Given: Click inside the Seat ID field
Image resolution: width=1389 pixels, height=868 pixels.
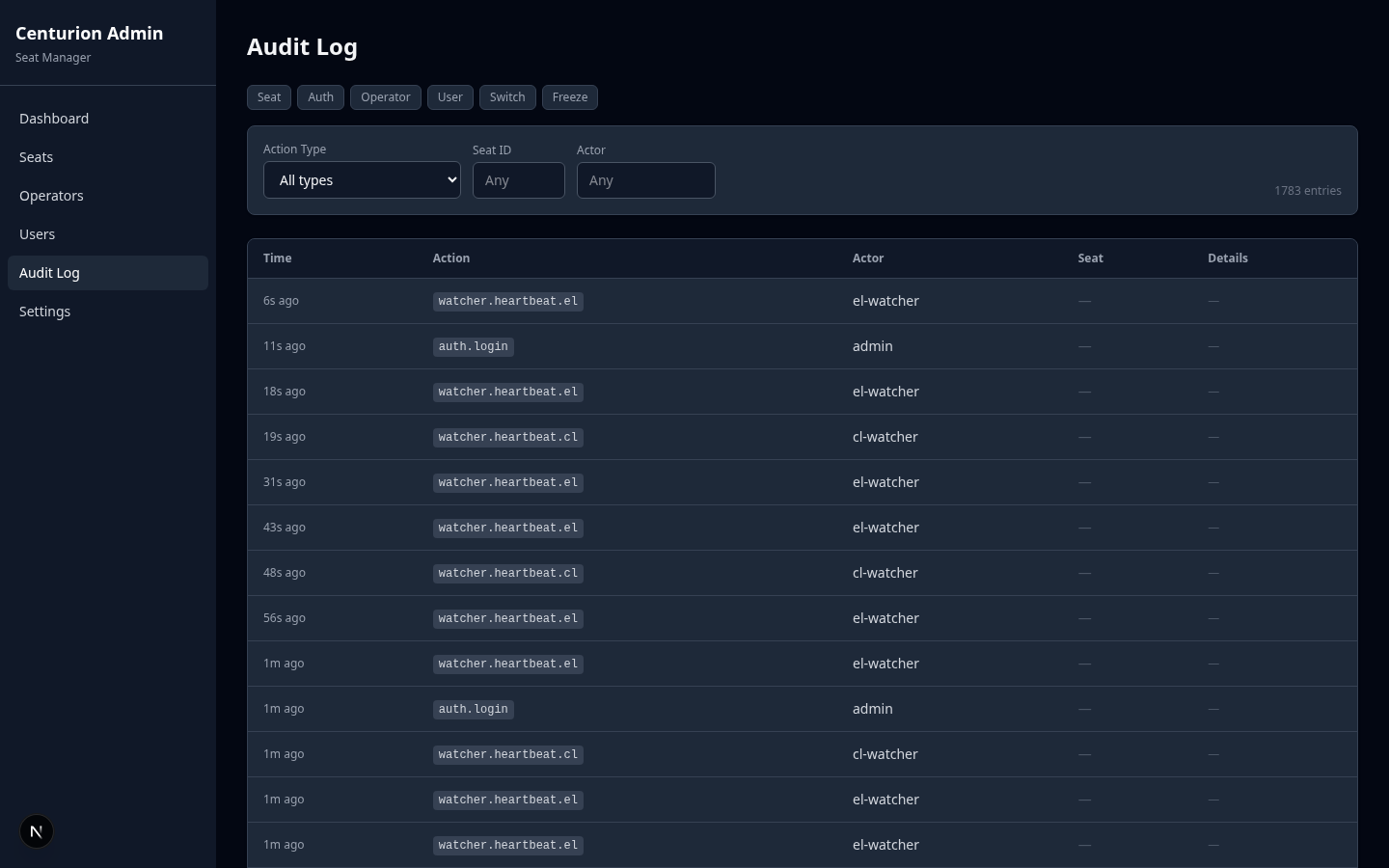Looking at the screenshot, I should 519,179.
